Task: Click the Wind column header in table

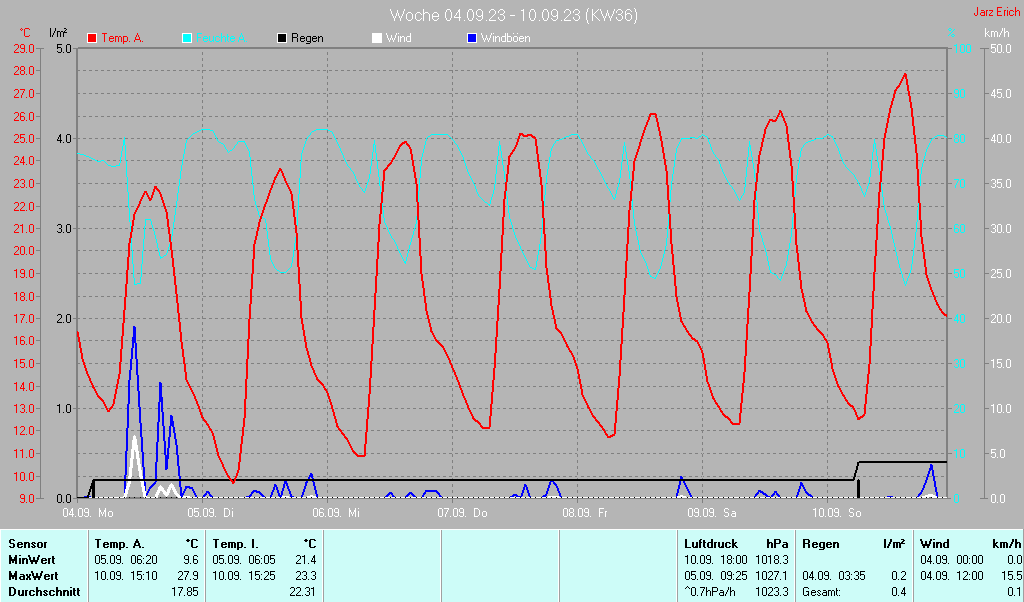Action: (x=934, y=544)
